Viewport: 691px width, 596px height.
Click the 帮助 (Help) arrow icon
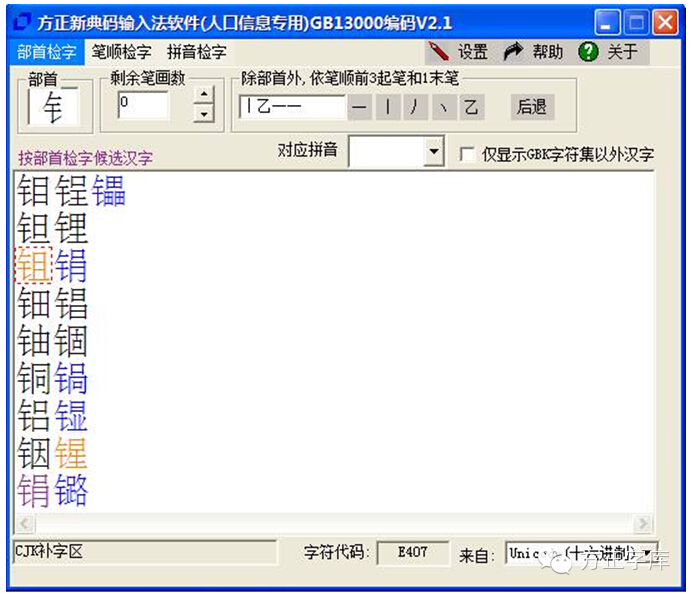point(513,52)
